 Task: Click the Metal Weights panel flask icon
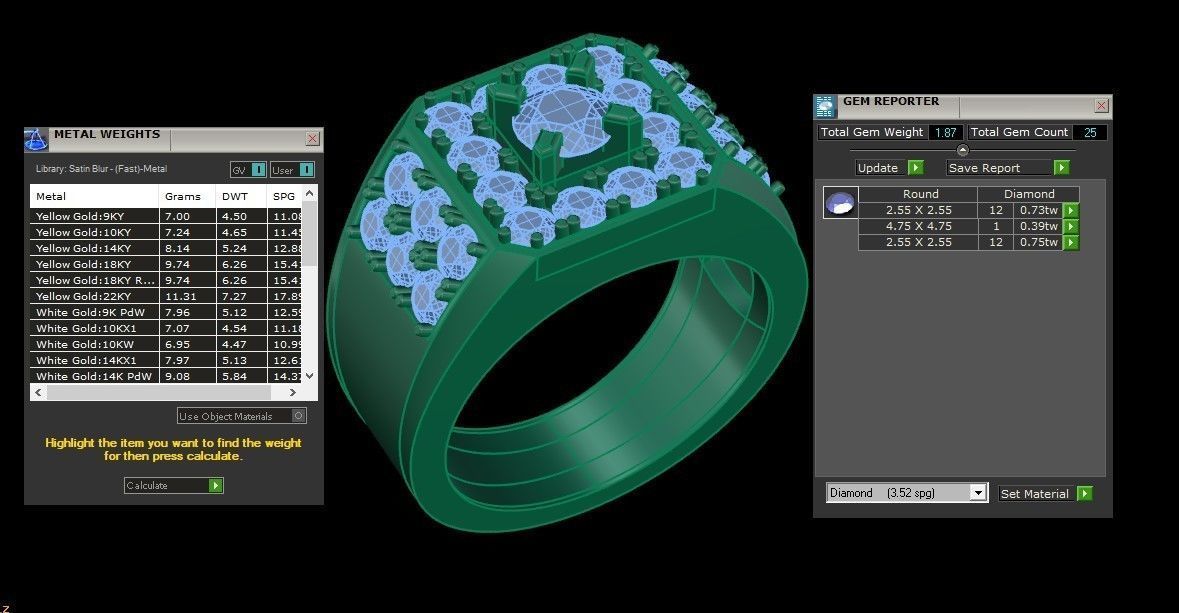[x=36, y=139]
